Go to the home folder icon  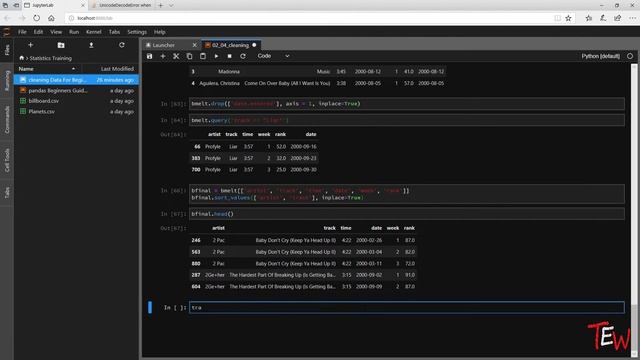22,58
